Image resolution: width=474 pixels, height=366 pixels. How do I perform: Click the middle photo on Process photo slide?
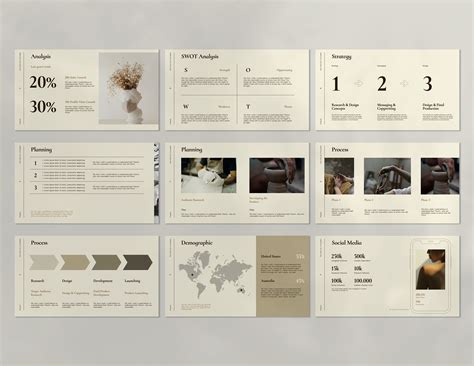click(387, 176)
